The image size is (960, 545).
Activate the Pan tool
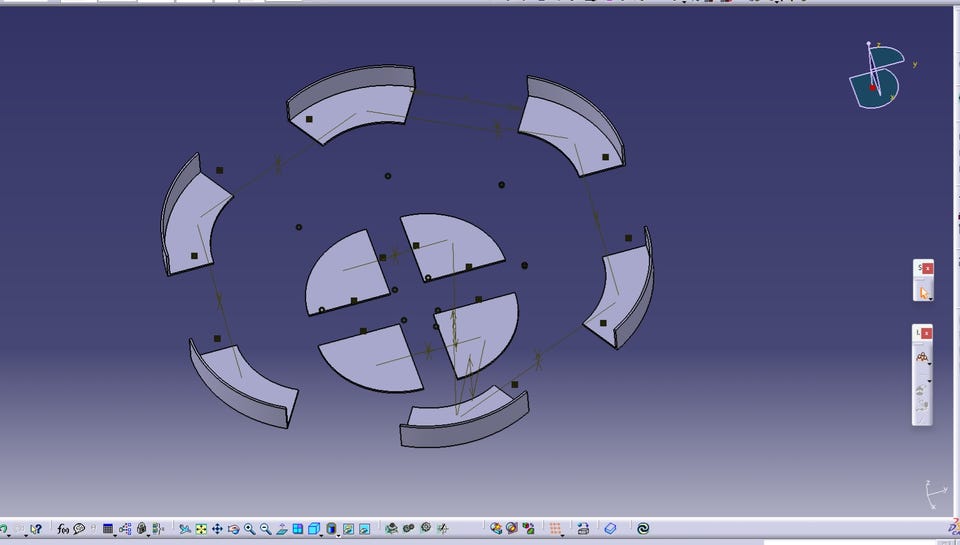point(217,528)
